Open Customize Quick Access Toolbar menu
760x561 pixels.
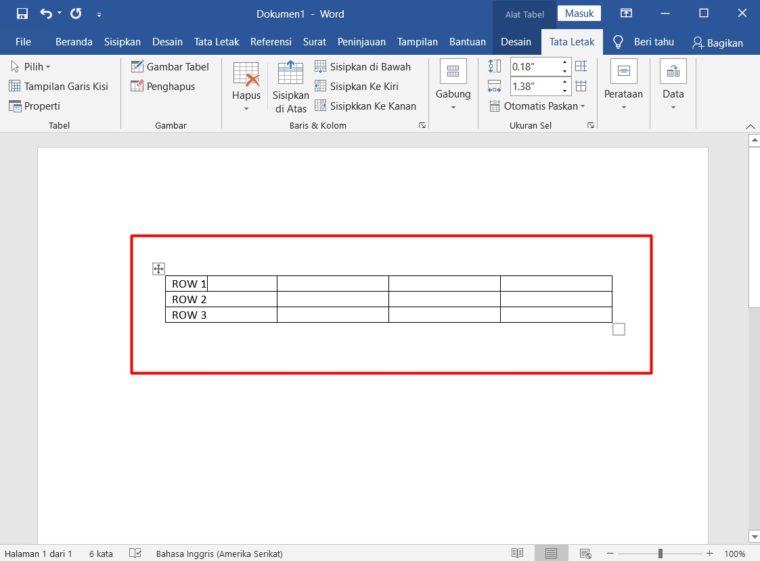point(99,15)
